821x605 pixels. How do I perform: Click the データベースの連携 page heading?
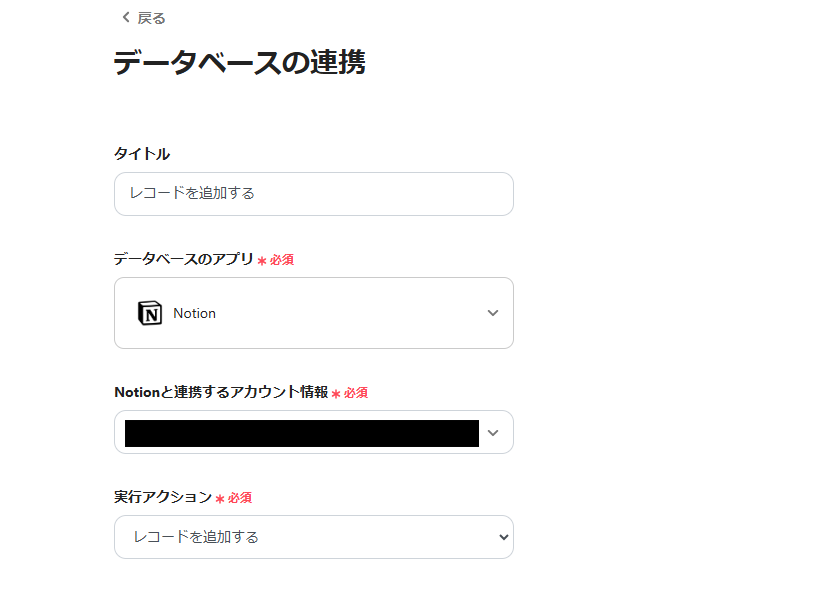tap(242, 62)
